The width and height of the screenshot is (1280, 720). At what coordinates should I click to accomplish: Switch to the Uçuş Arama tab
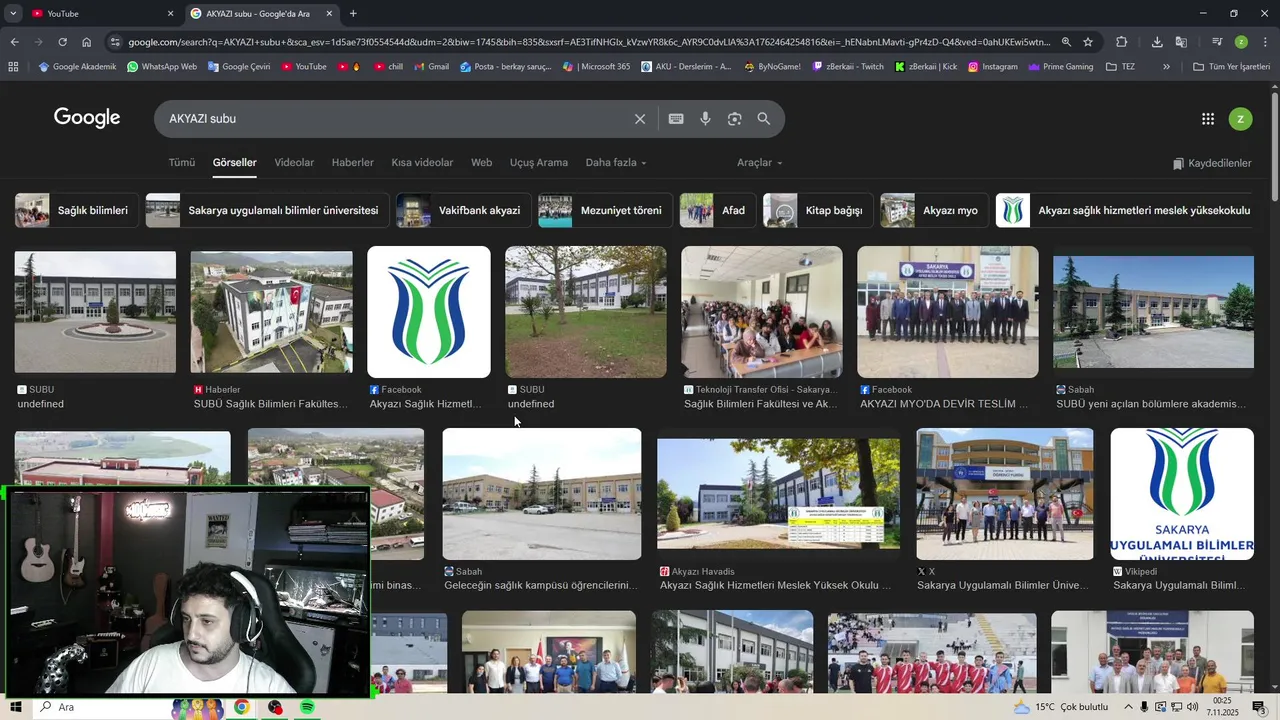point(539,163)
